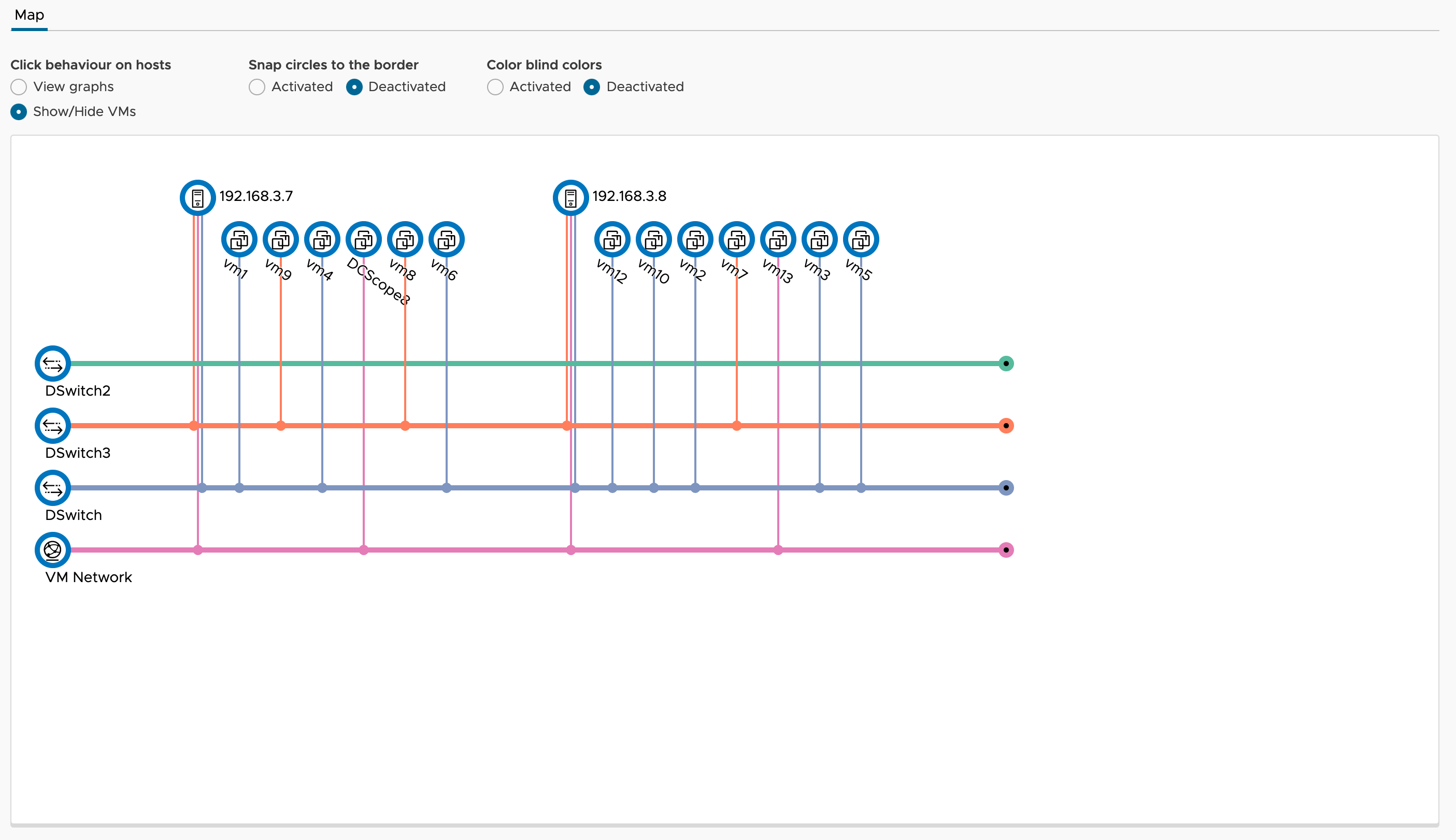This screenshot has height=840, width=1456.
Task: Deactivate snap circles to the border
Action: point(354,87)
